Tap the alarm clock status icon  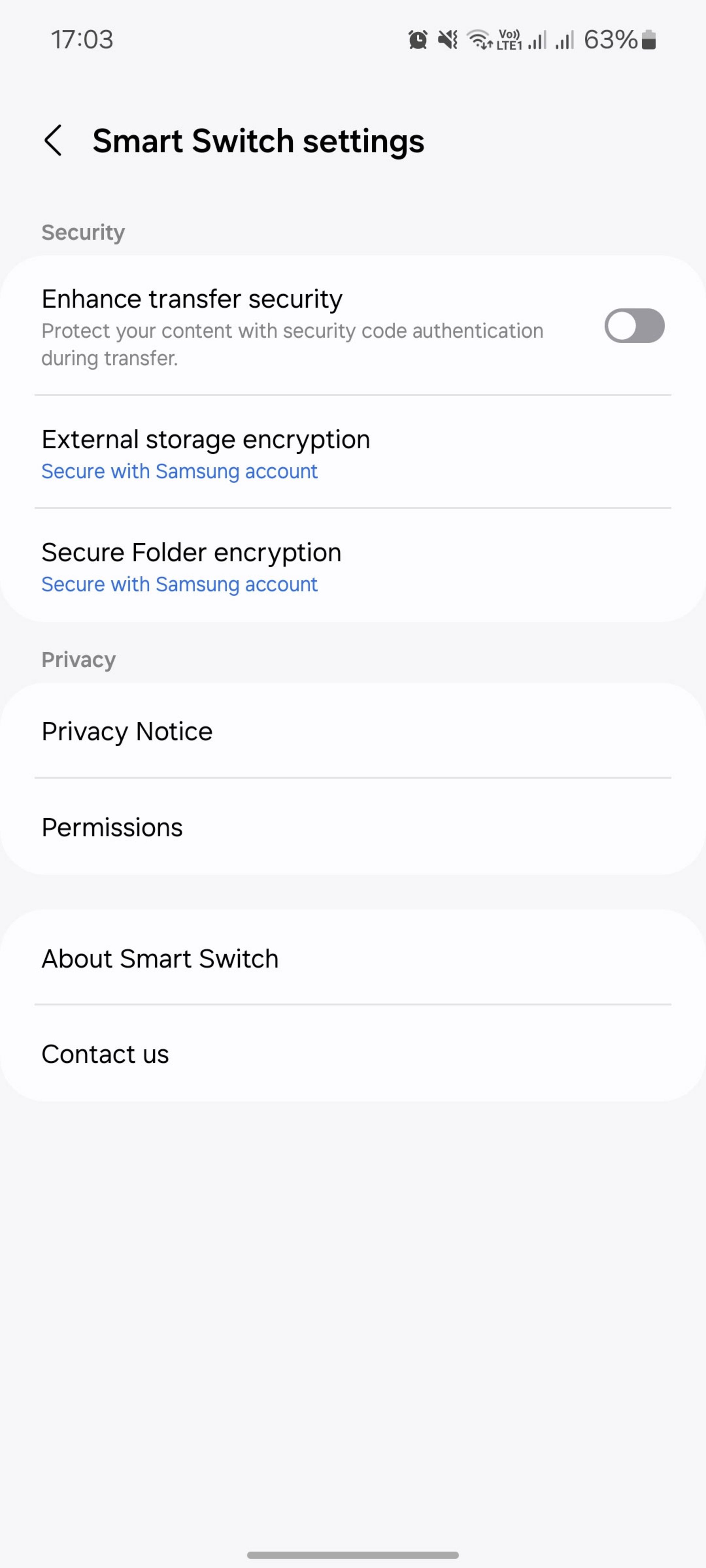coord(418,40)
